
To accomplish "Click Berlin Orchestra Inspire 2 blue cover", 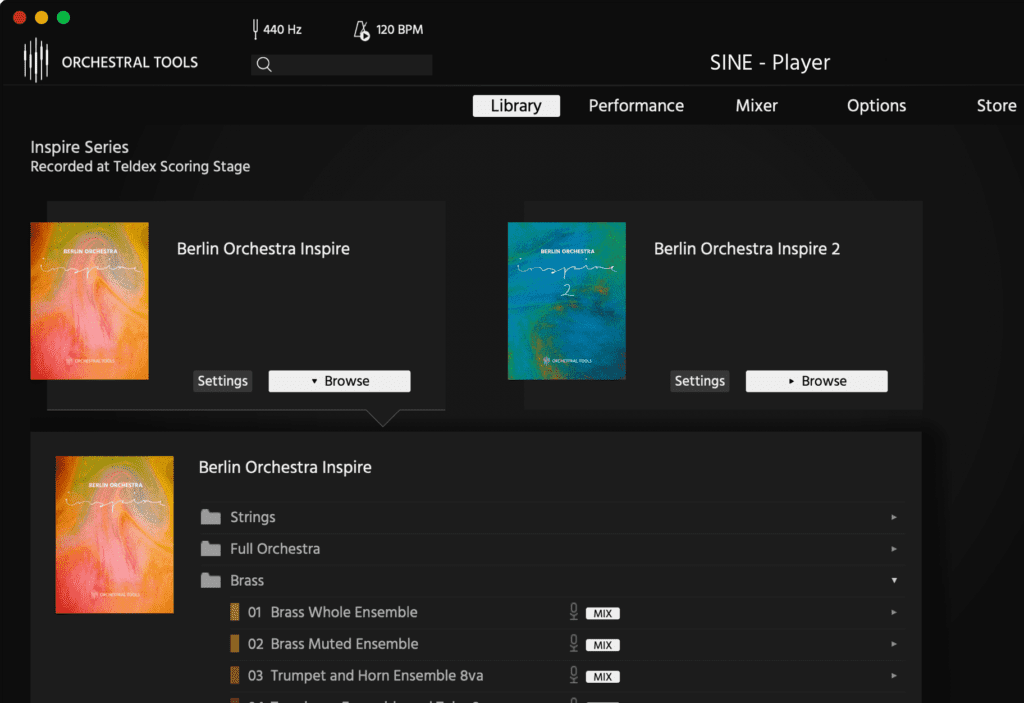I will pos(567,301).
